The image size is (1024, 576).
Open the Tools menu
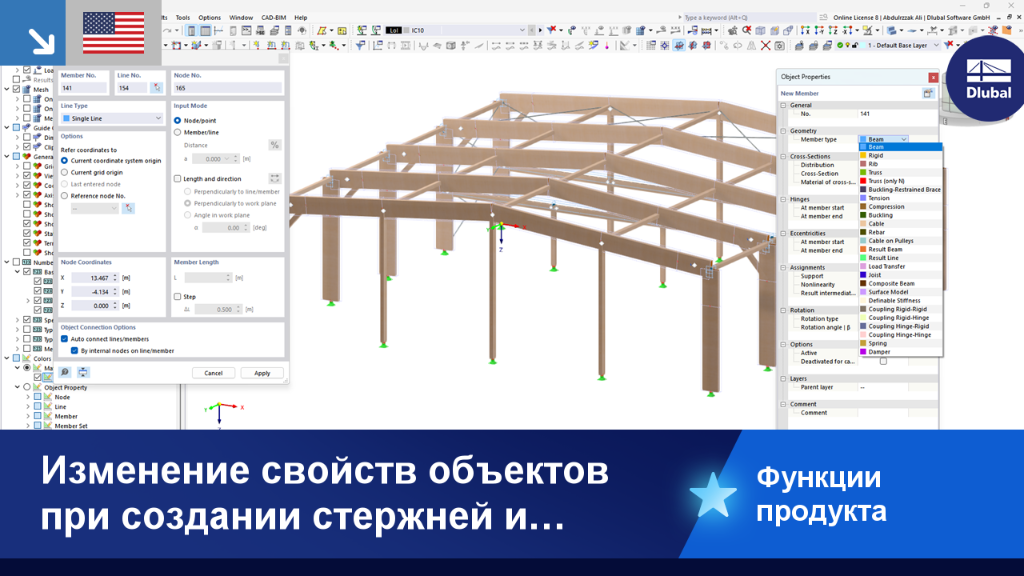click(x=183, y=18)
